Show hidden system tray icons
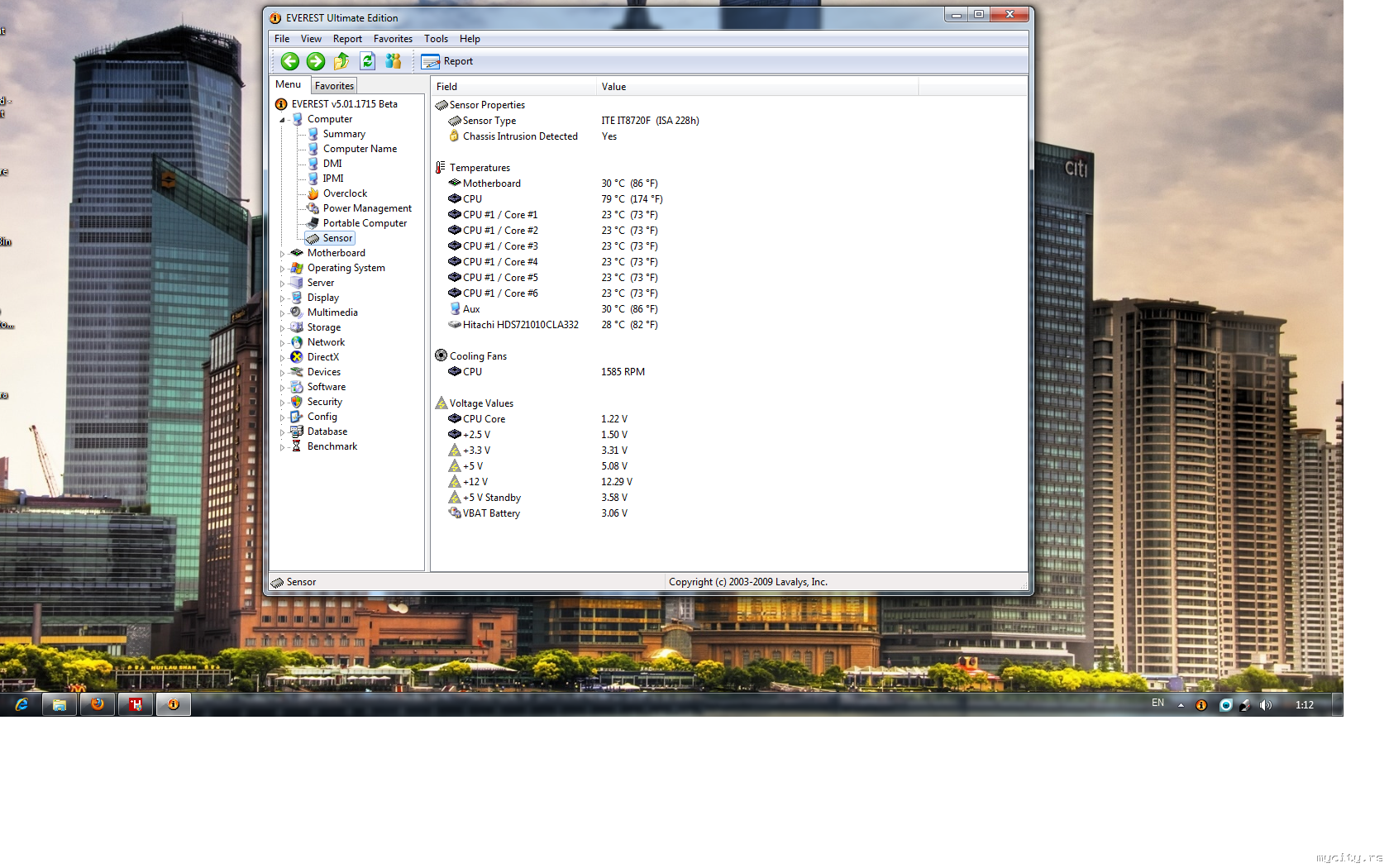The height and width of the screenshot is (868, 1389). [1181, 705]
